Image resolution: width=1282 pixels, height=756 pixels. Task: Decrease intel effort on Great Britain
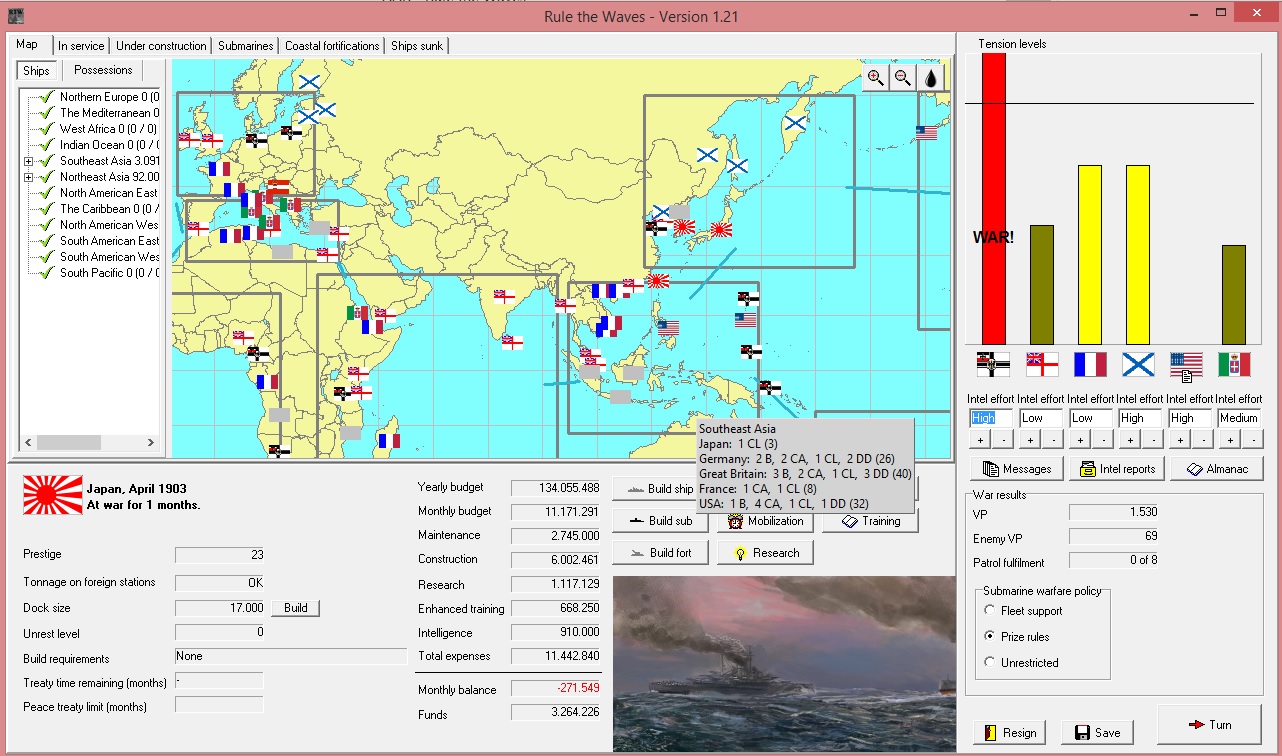coord(1053,440)
